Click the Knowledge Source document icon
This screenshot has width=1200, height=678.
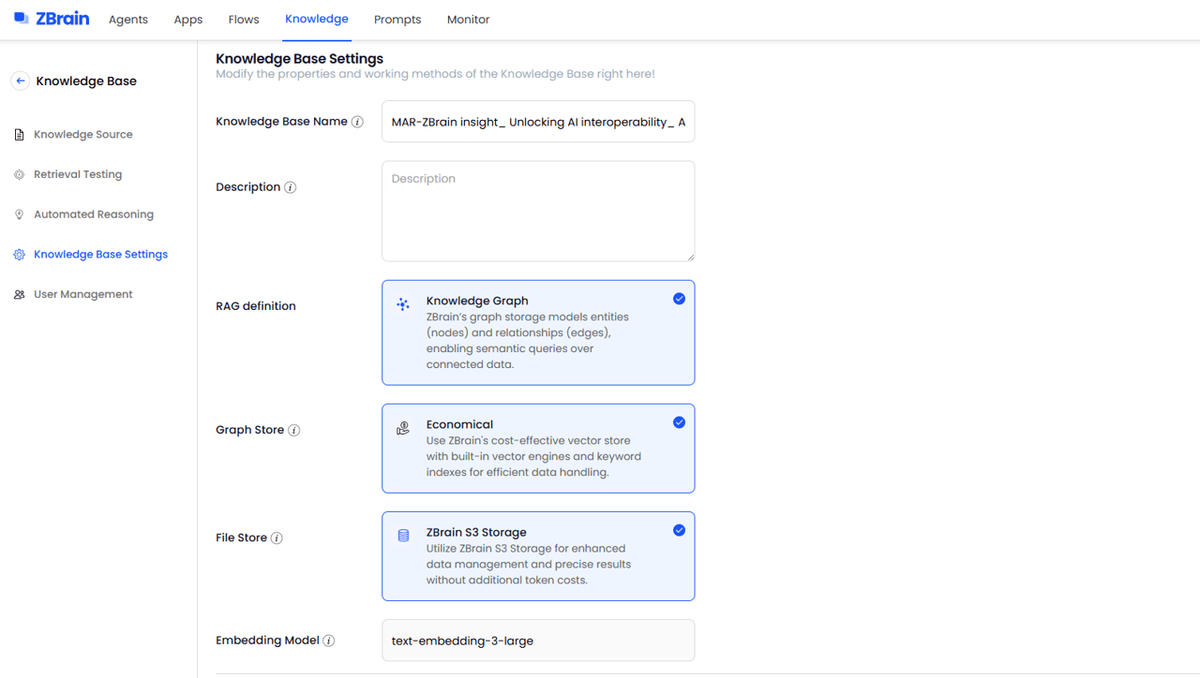pyautogui.click(x=19, y=135)
